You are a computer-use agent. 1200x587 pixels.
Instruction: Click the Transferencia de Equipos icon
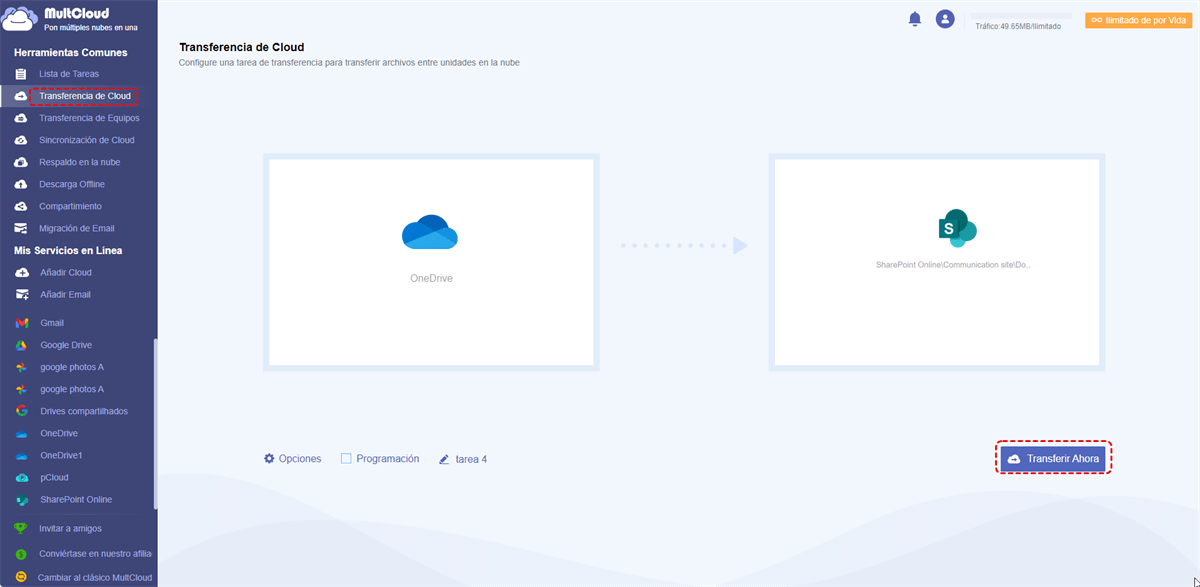[21, 118]
